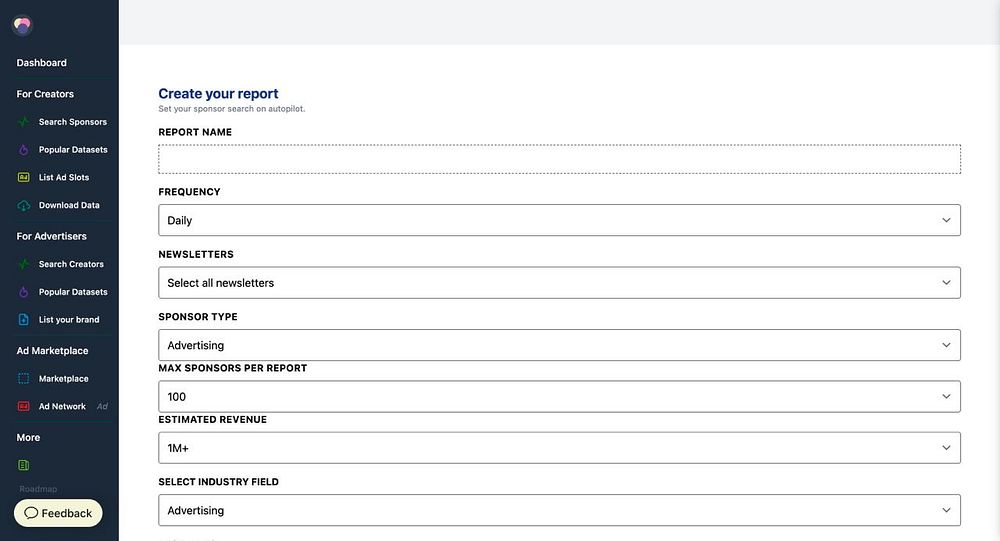
Task: Expand the Max Sponsors Per Report dropdown
Action: tap(559, 397)
